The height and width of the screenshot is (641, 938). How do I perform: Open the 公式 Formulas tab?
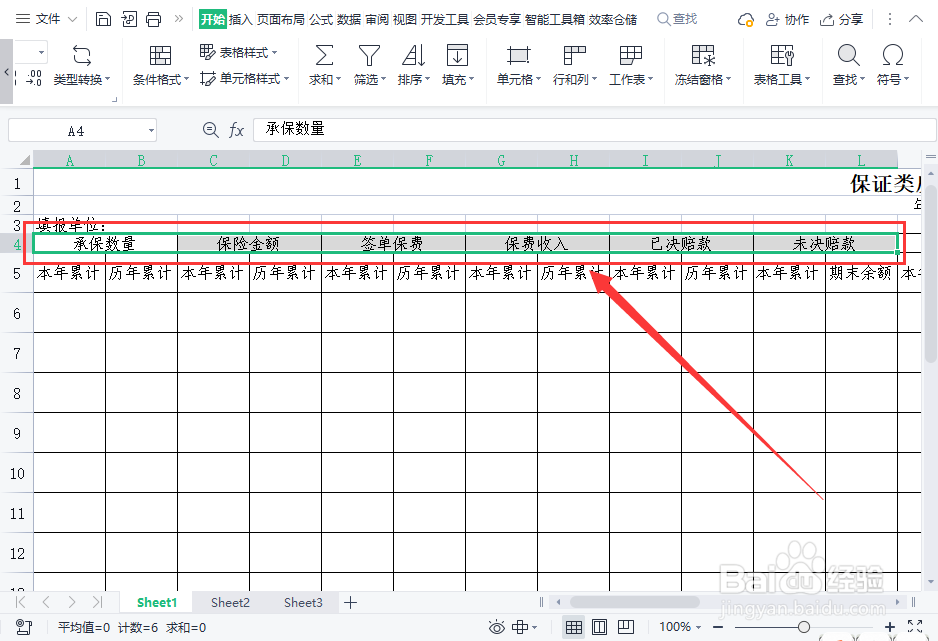point(321,20)
